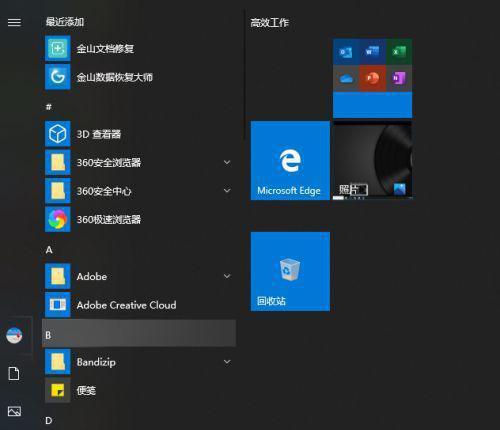500x430 pixels.
Task: Open the hamburger menu icon
Action: tap(14, 22)
